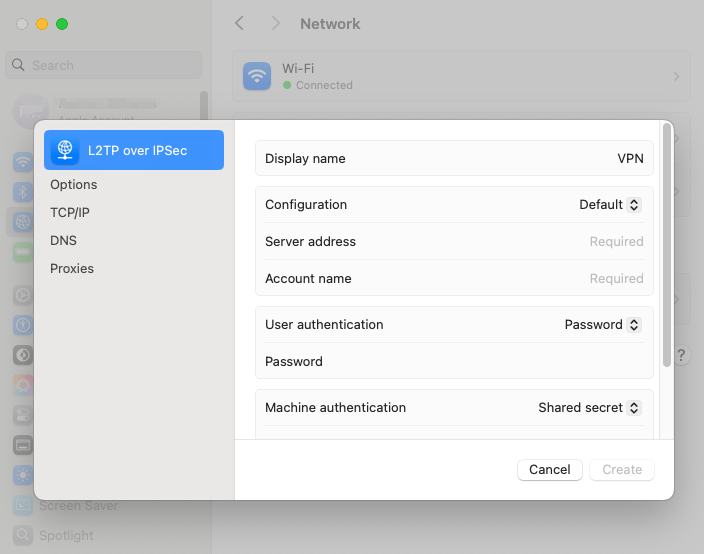Click the green Battery sidebar icon
The width and height of the screenshot is (704, 554).
23,251
